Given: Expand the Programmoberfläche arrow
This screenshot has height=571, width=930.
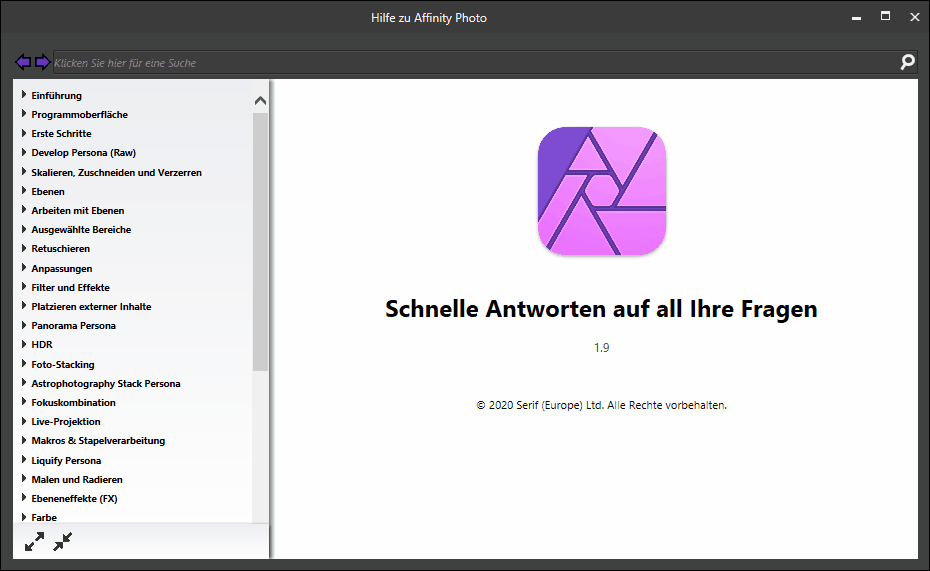Looking at the screenshot, I should click(24, 113).
